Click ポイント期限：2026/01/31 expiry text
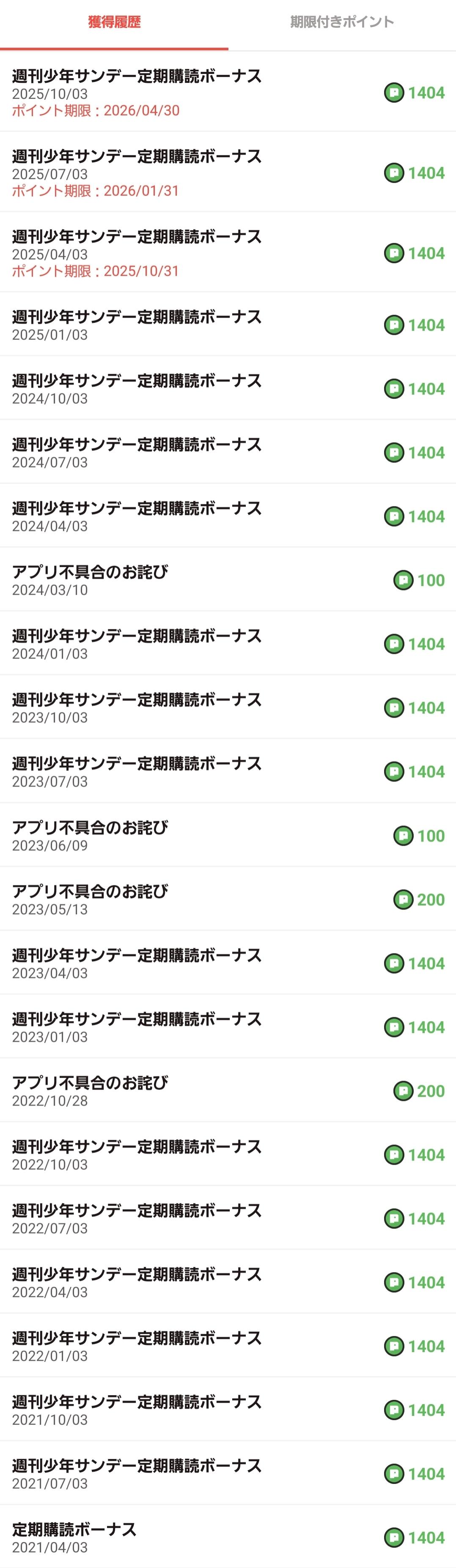The width and height of the screenshot is (456, 1568). coord(96,191)
